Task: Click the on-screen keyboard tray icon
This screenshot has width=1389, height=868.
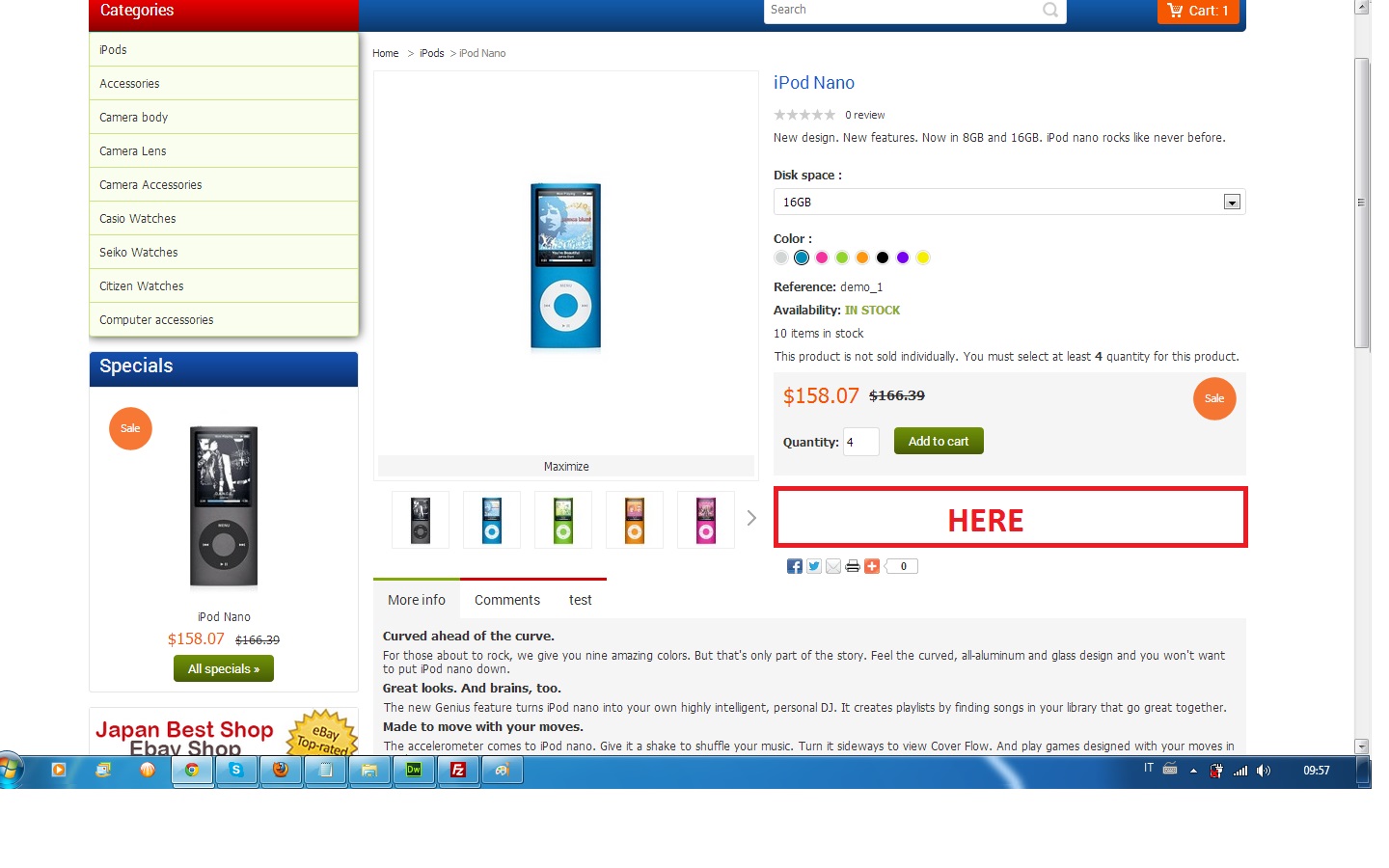Action: [1170, 769]
